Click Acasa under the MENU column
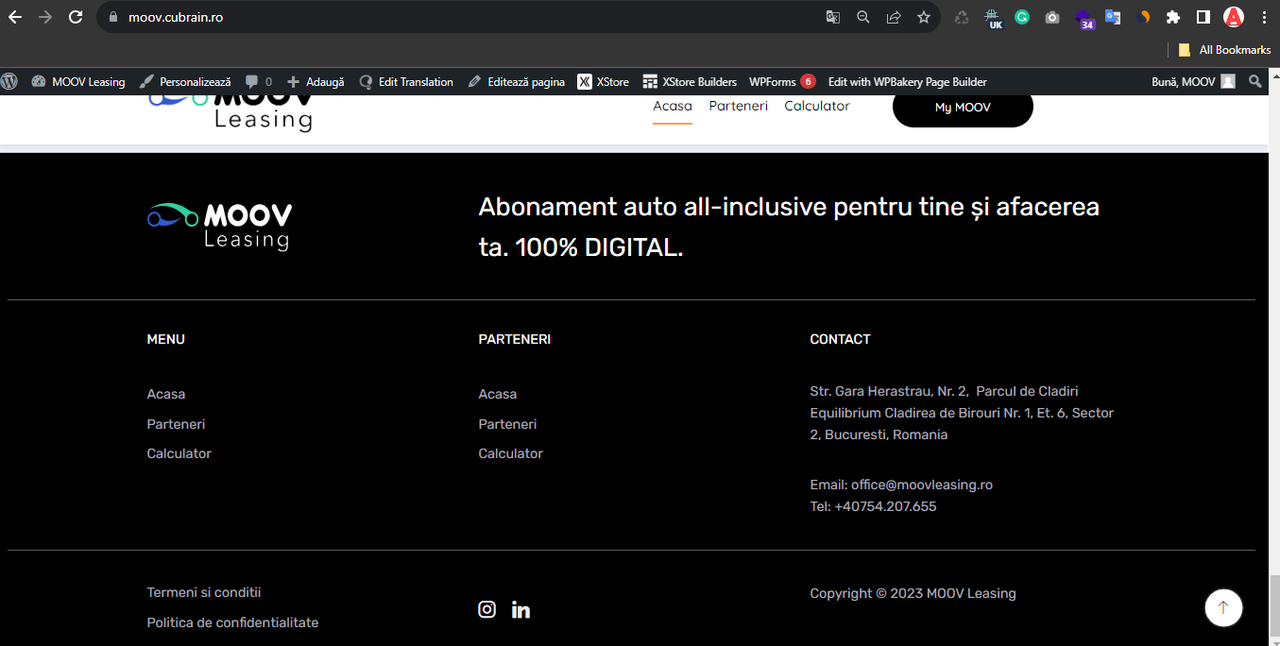The height and width of the screenshot is (646, 1280). coord(166,394)
